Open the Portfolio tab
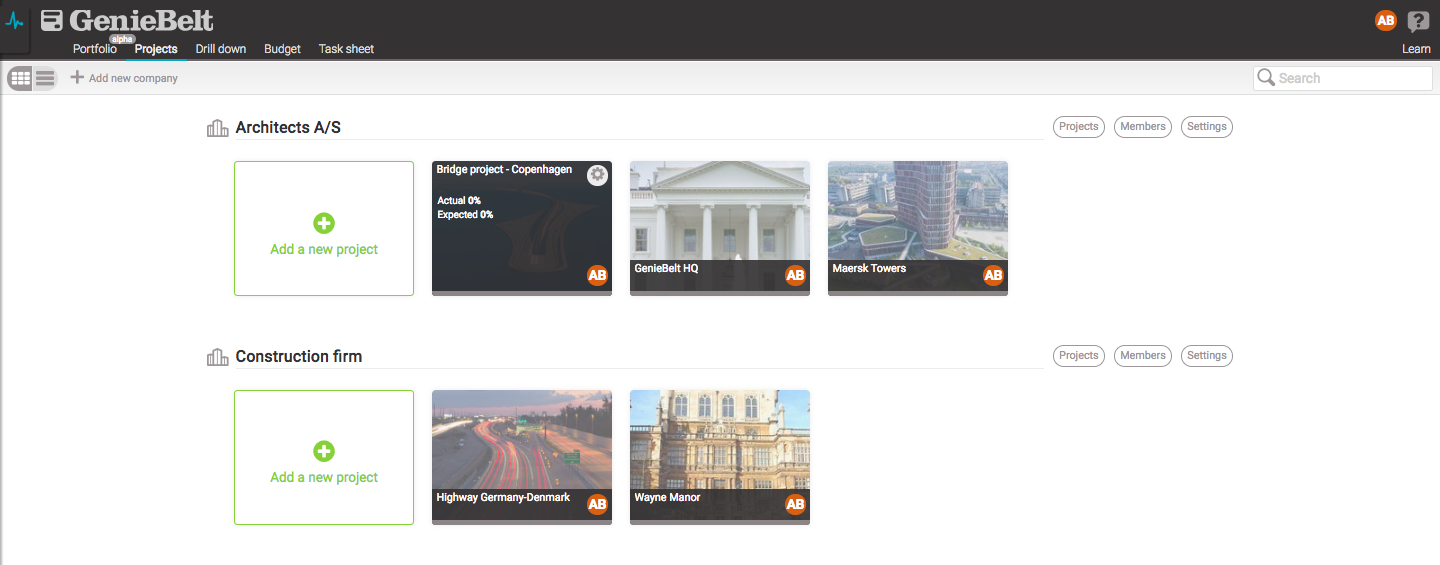This screenshot has height=565, width=1440. pyautogui.click(x=95, y=49)
